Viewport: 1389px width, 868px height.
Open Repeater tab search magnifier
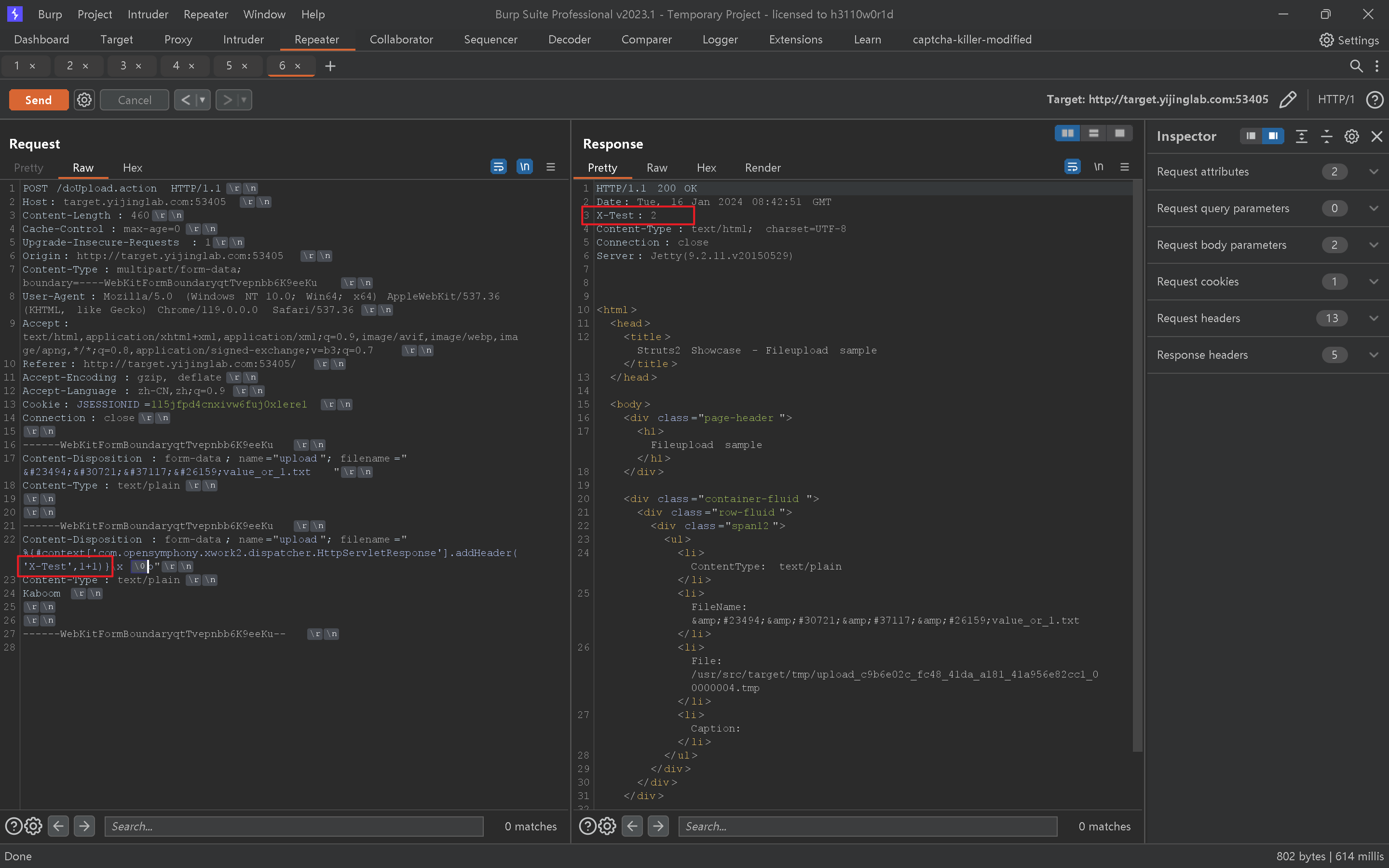click(1356, 66)
